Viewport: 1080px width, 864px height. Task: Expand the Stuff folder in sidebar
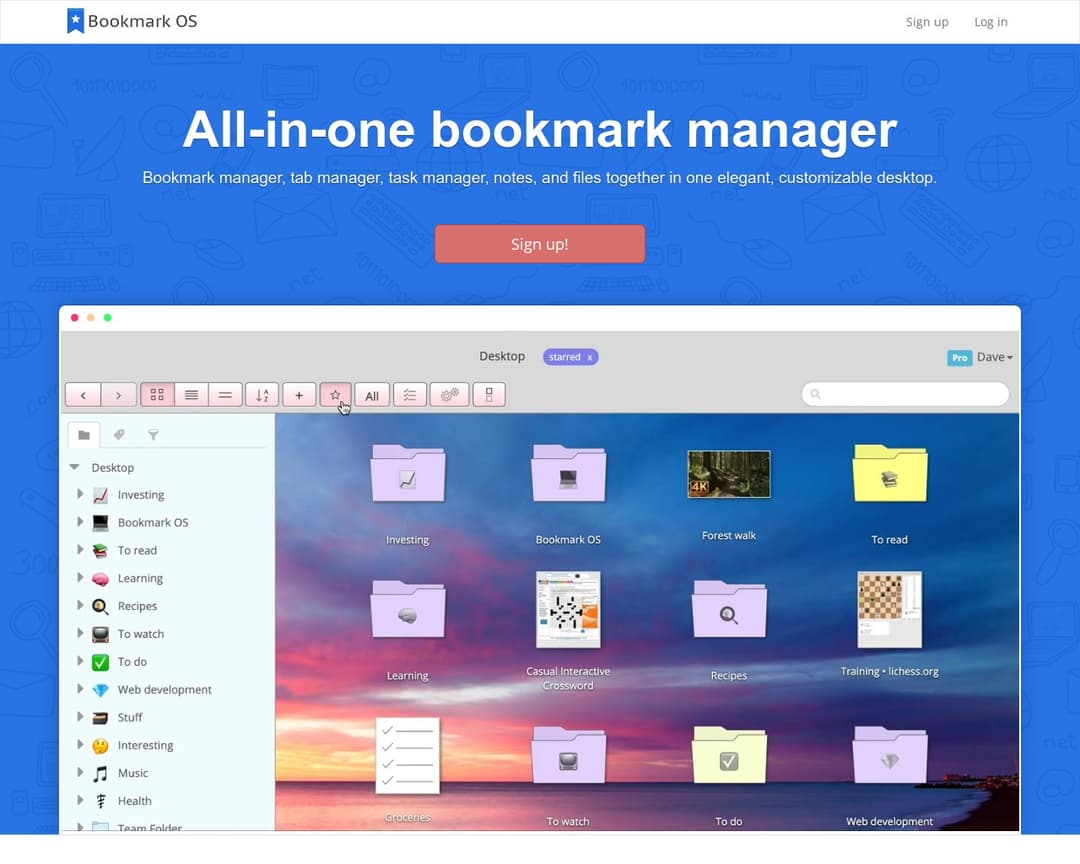point(80,717)
